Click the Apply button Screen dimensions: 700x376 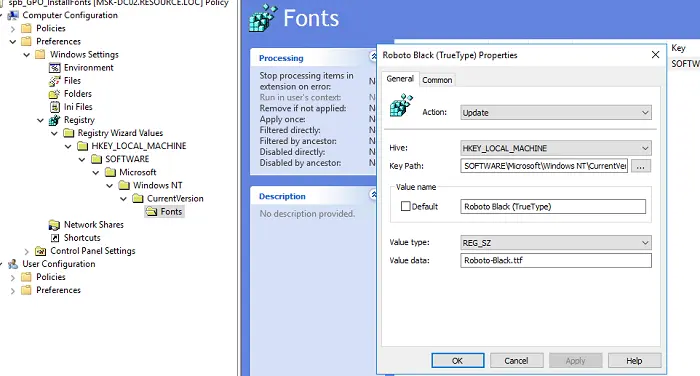click(x=575, y=361)
